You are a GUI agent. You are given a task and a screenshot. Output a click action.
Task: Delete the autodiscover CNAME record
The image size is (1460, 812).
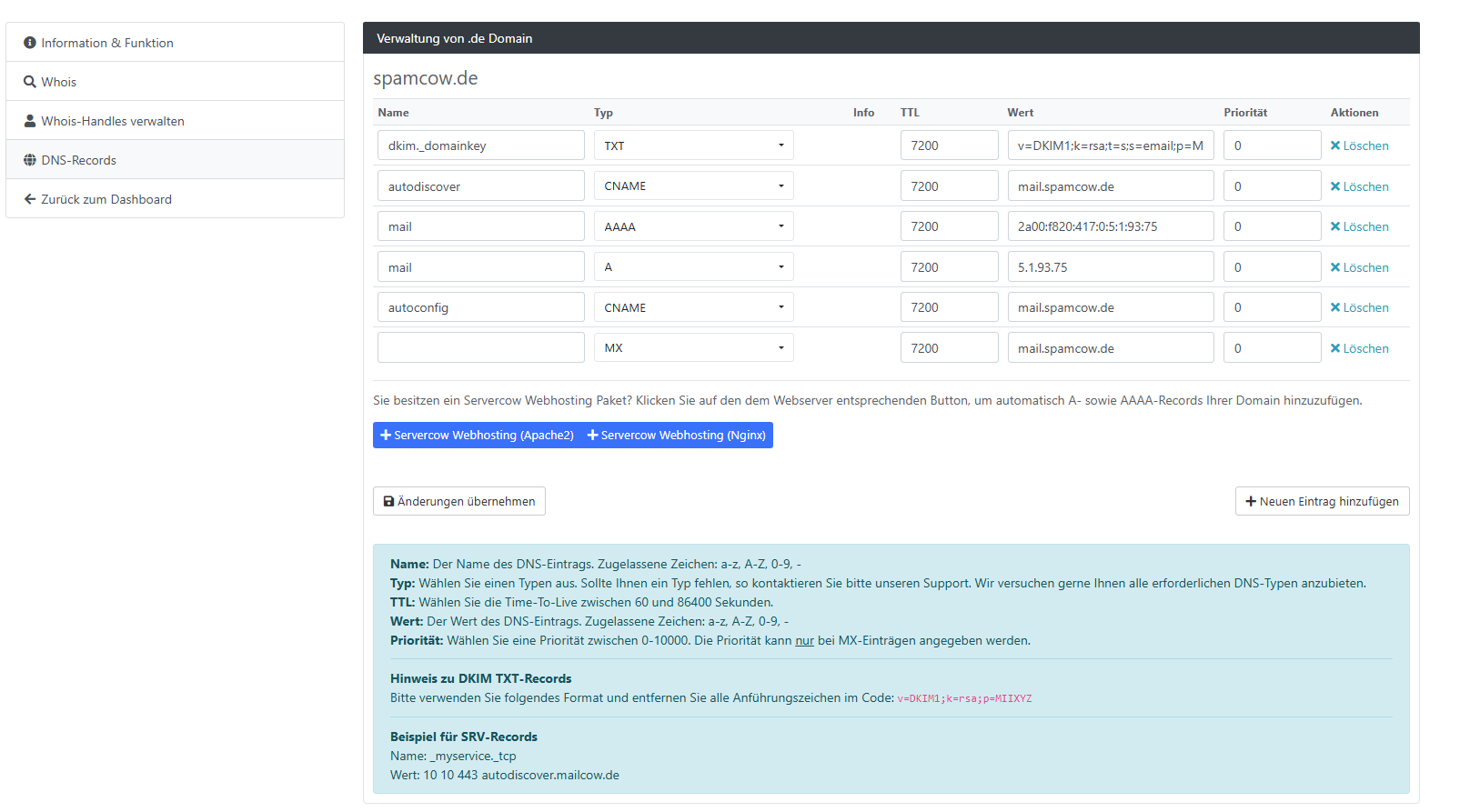[x=1359, y=186]
